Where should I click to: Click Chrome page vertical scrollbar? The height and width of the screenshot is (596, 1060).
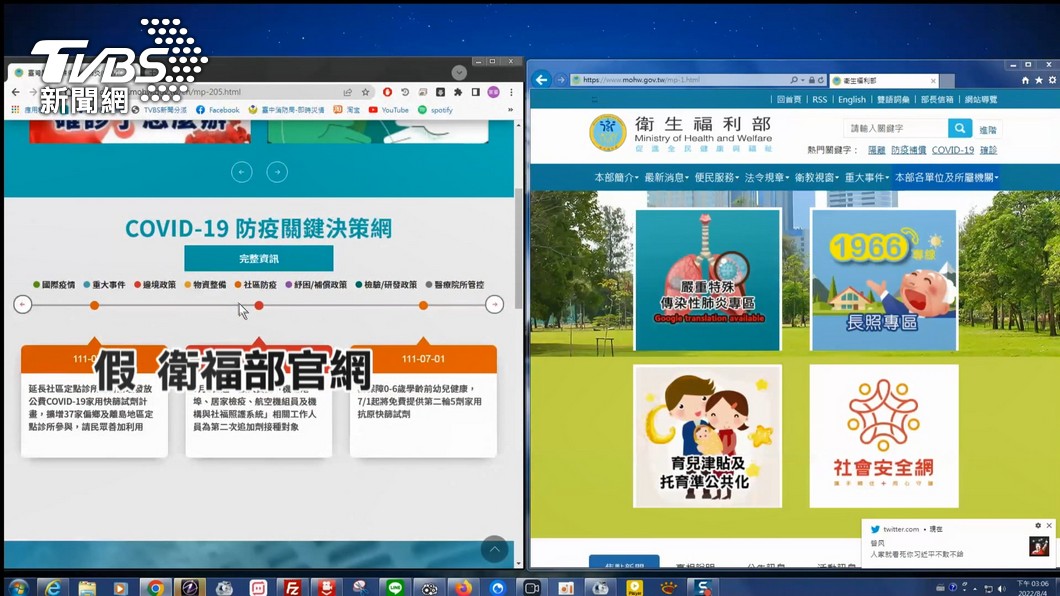[x=519, y=248]
